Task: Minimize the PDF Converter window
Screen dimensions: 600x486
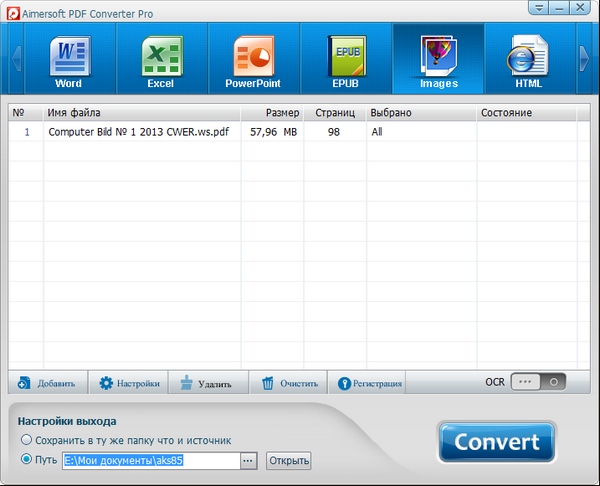Action: coord(559,8)
